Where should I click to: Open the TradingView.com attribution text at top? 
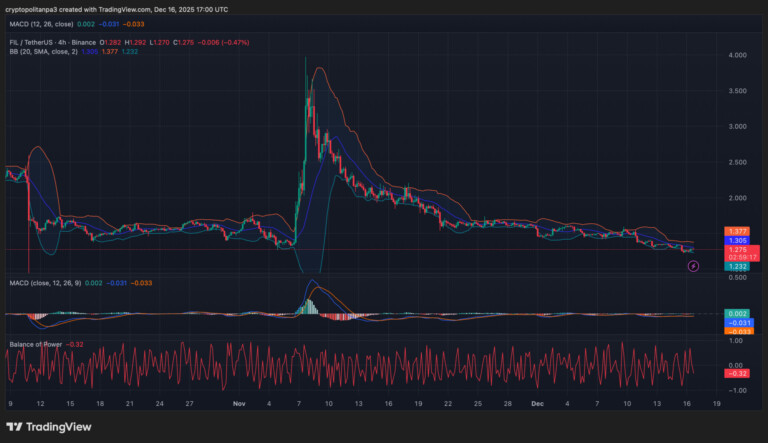pos(158,9)
